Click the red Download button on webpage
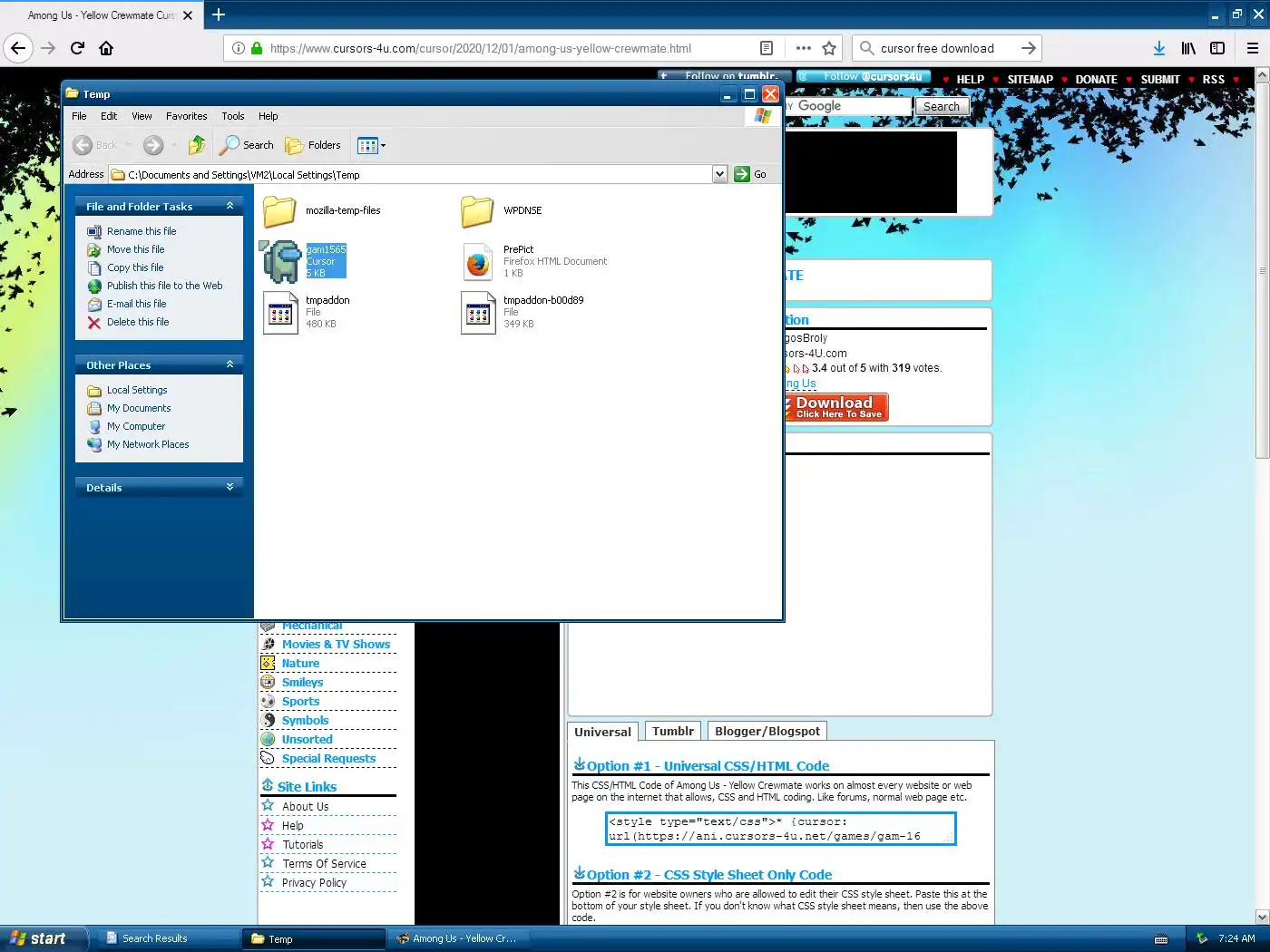1270x952 pixels. (836, 407)
